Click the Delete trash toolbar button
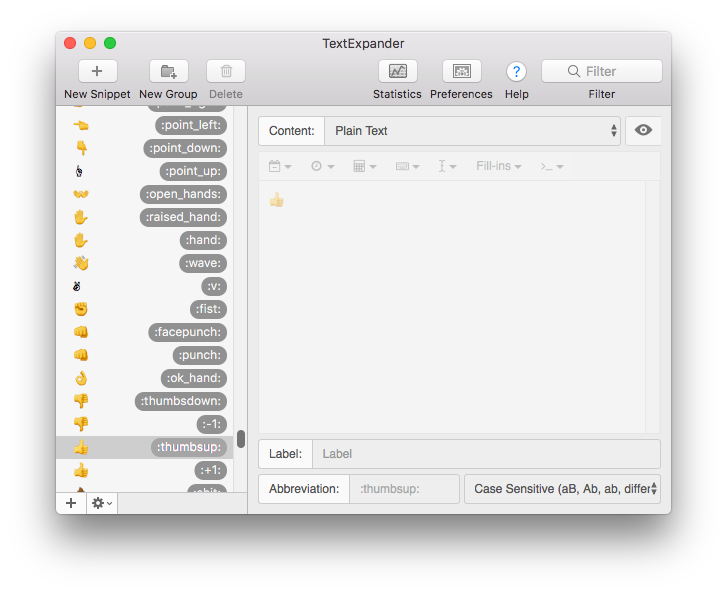 click(226, 71)
